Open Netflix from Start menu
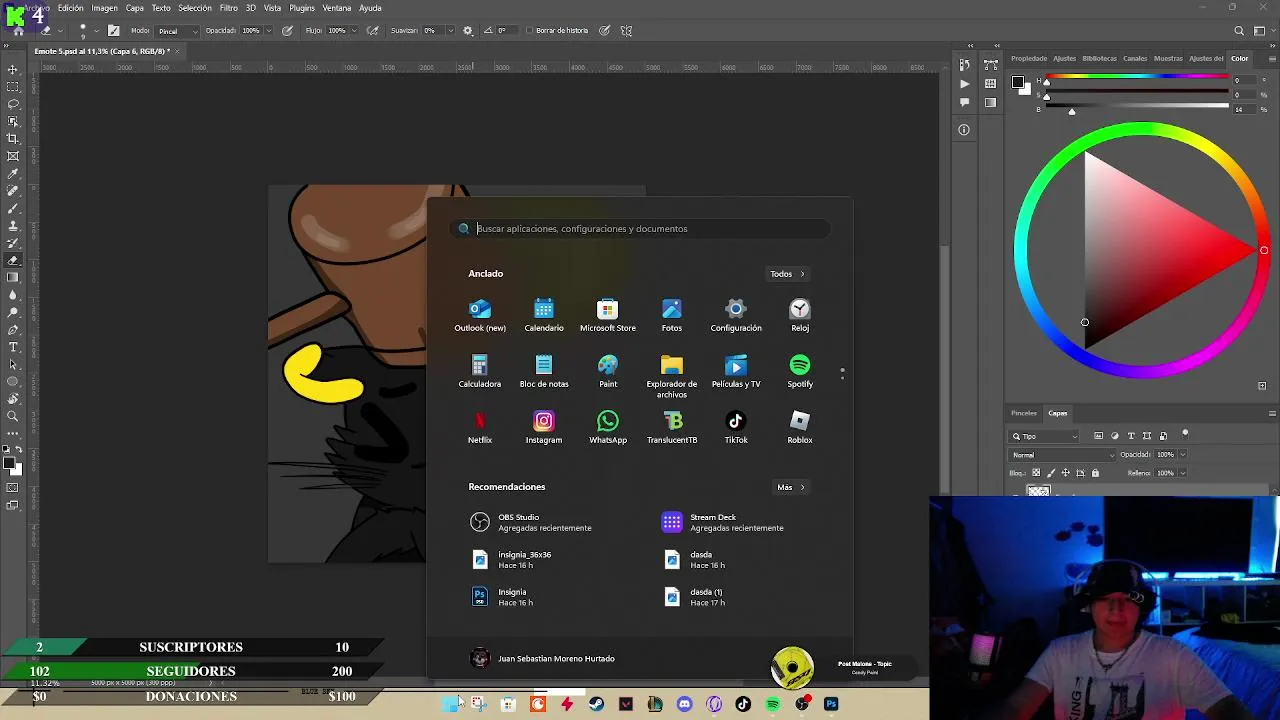The height and width of the screenshot is (720, 1280). (480, 427)
